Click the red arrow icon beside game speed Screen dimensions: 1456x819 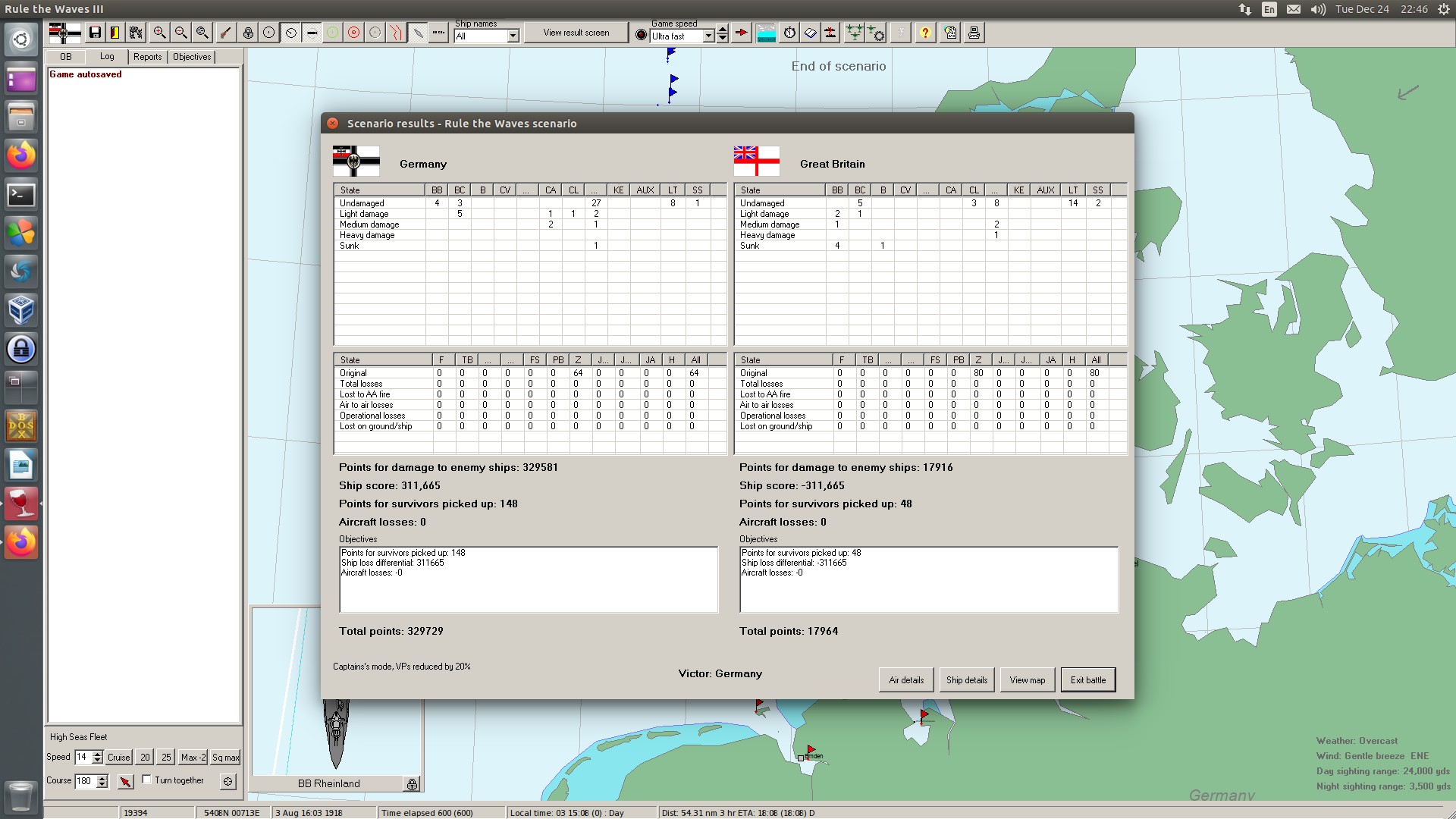(x=742, y=33)
